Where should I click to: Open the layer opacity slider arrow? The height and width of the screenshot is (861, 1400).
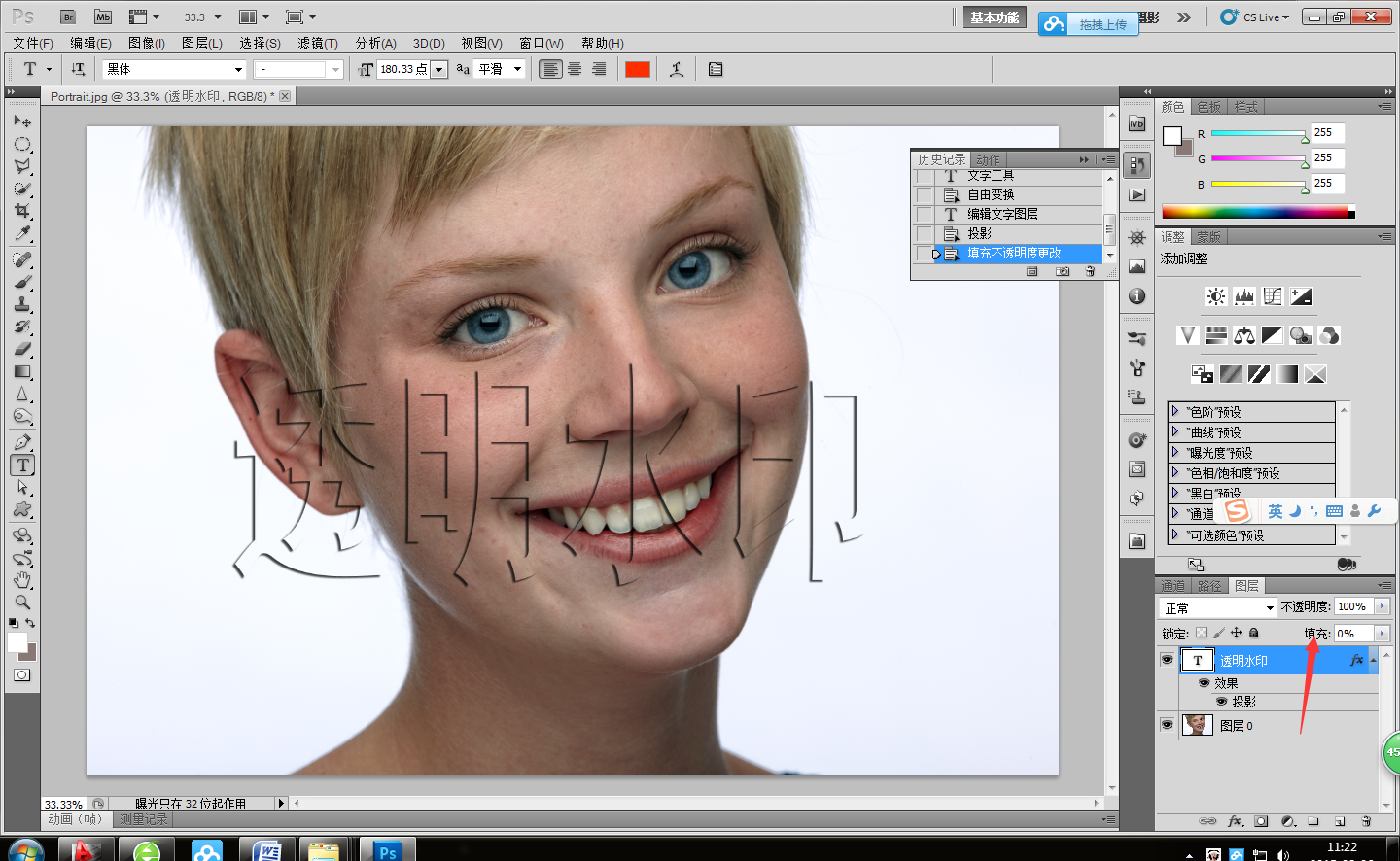[1382, 606]
